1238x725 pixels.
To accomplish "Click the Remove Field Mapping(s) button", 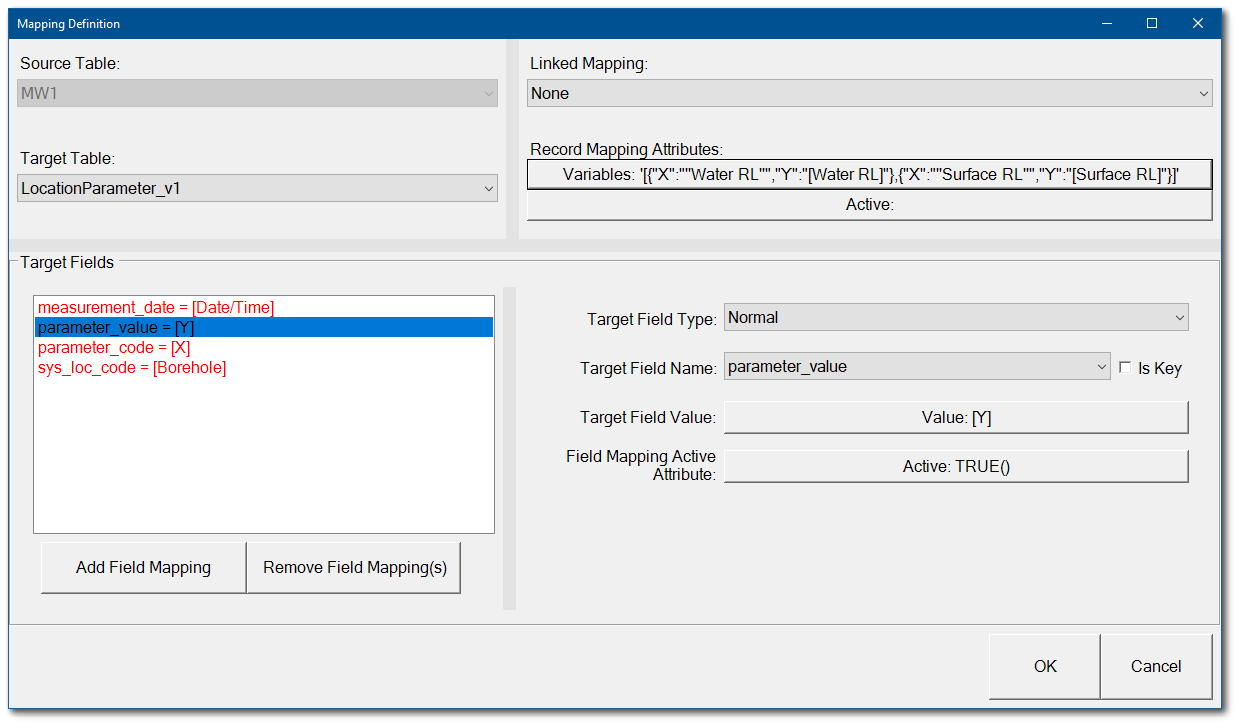I will (353, 567).
